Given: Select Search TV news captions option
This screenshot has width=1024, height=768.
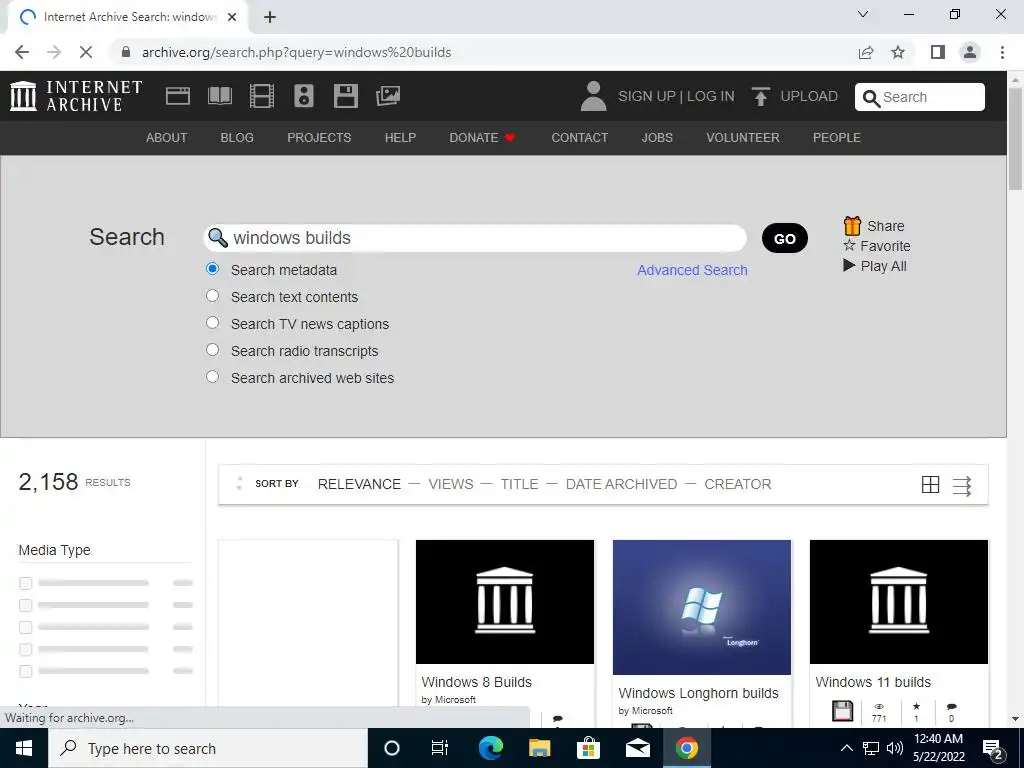Looking at the screenshot, I should pyautogui.click(x=212, y=323).
